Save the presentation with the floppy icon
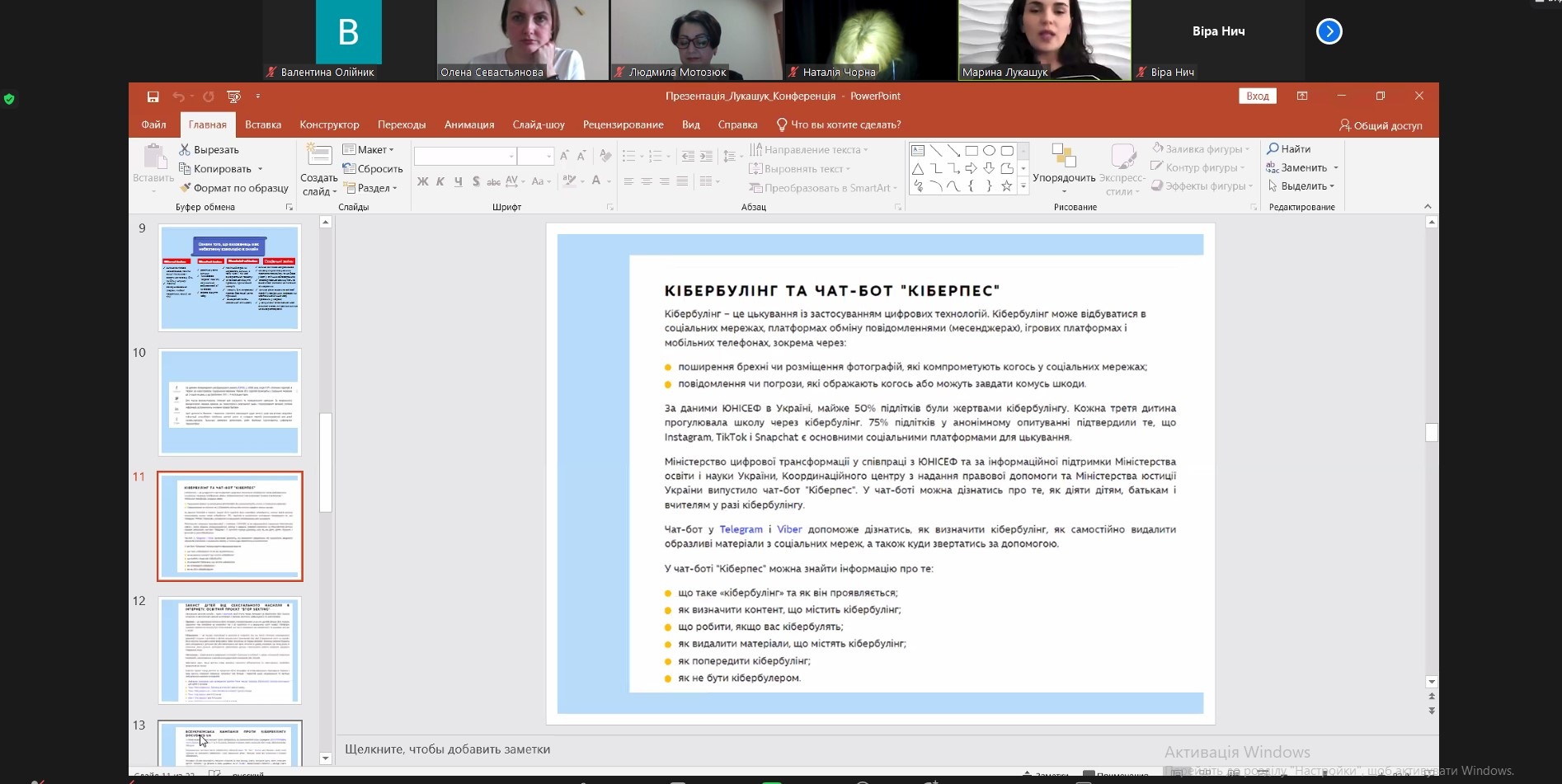The height and width of the screenshot is (784, 1562). 153,96
